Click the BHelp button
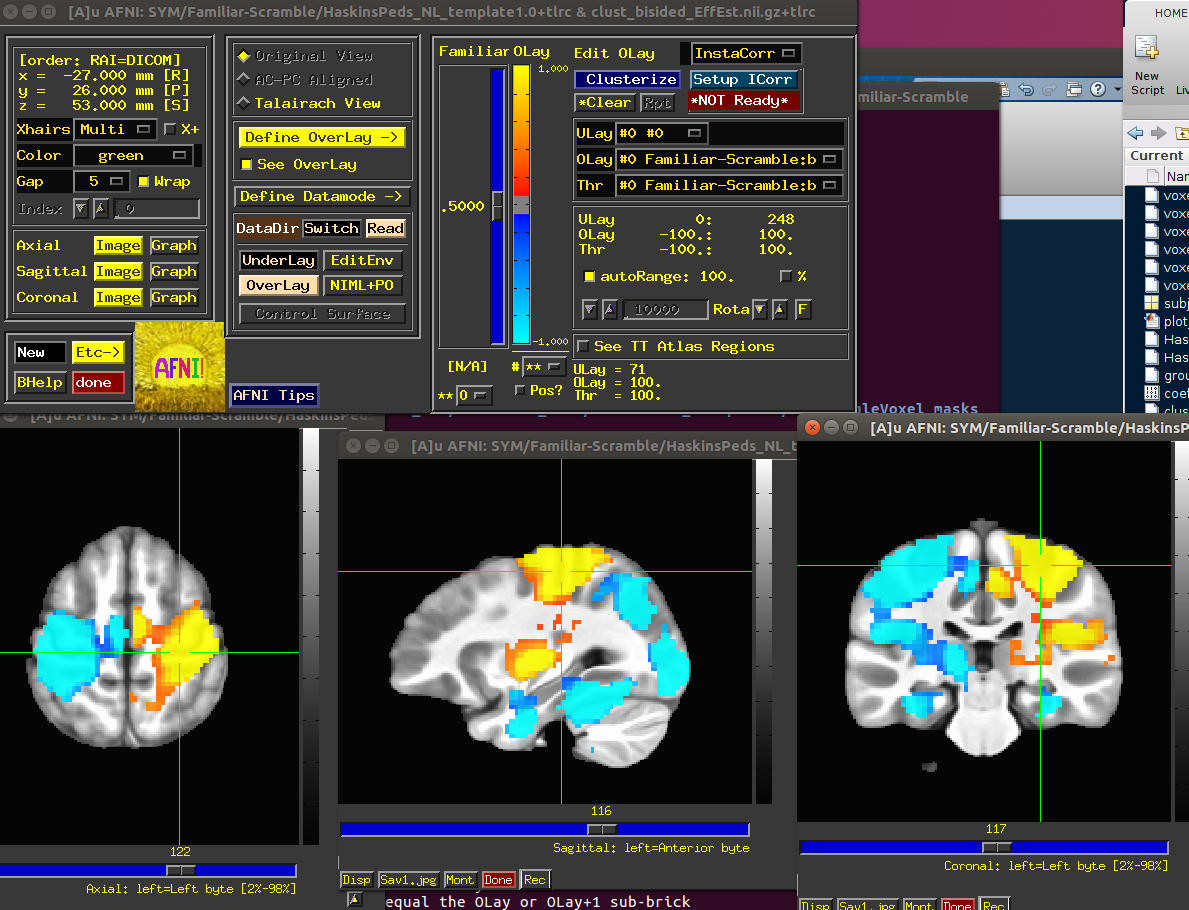The height and width of the screenshot is (910, 1189). (x=40, y=383)
